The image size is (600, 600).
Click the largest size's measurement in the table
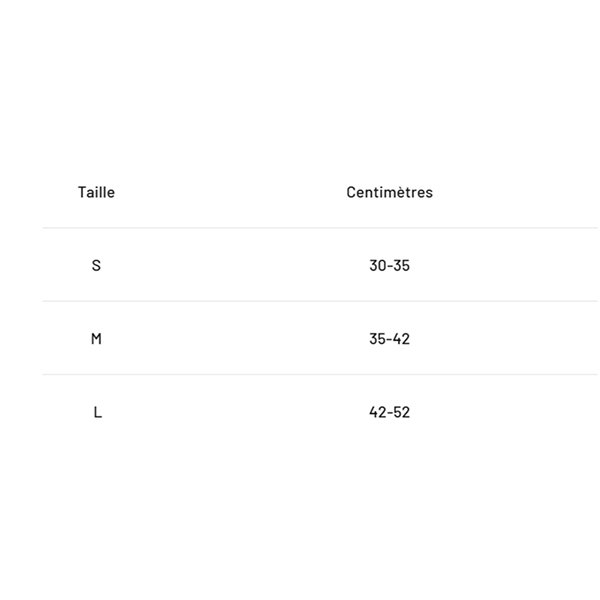coord(389,412)
